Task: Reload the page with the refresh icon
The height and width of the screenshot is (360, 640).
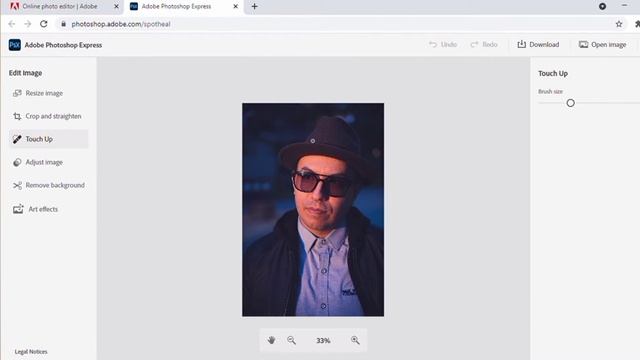Action: coord(44,24)
